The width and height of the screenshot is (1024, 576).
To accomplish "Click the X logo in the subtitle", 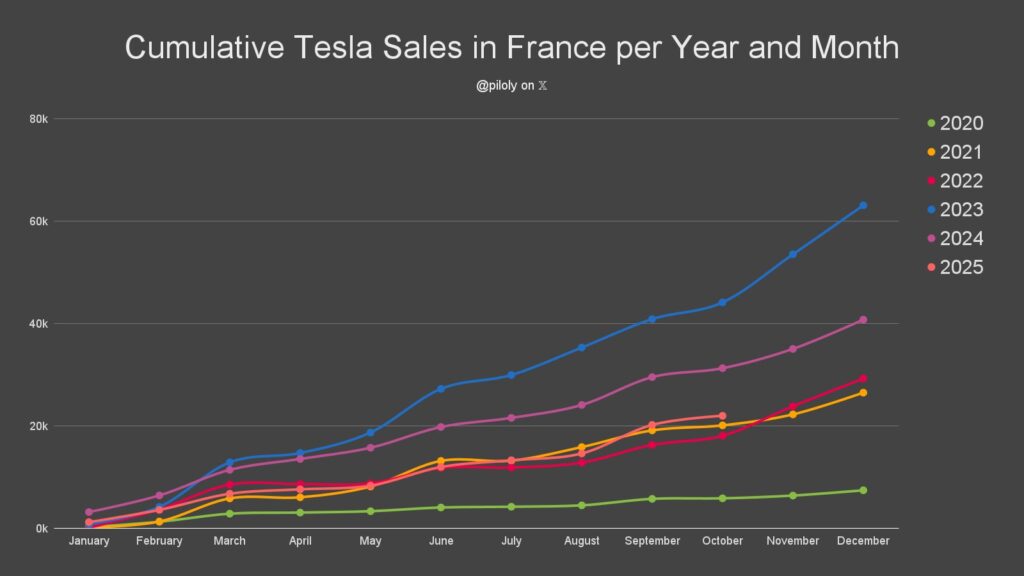I will (542, 86).
